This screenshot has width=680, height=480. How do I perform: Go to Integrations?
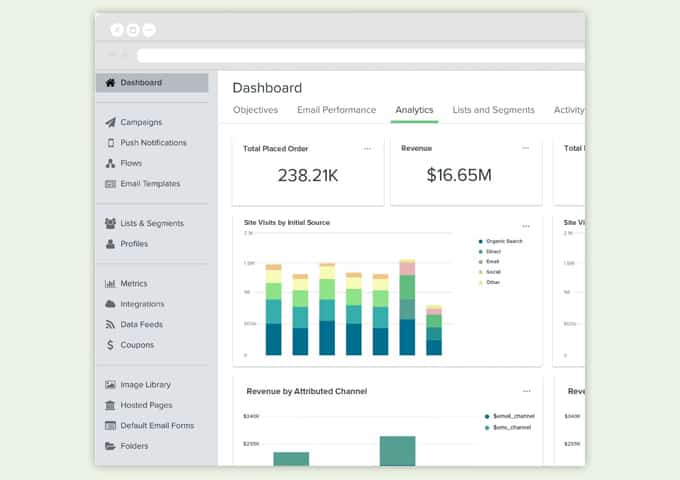142,304
